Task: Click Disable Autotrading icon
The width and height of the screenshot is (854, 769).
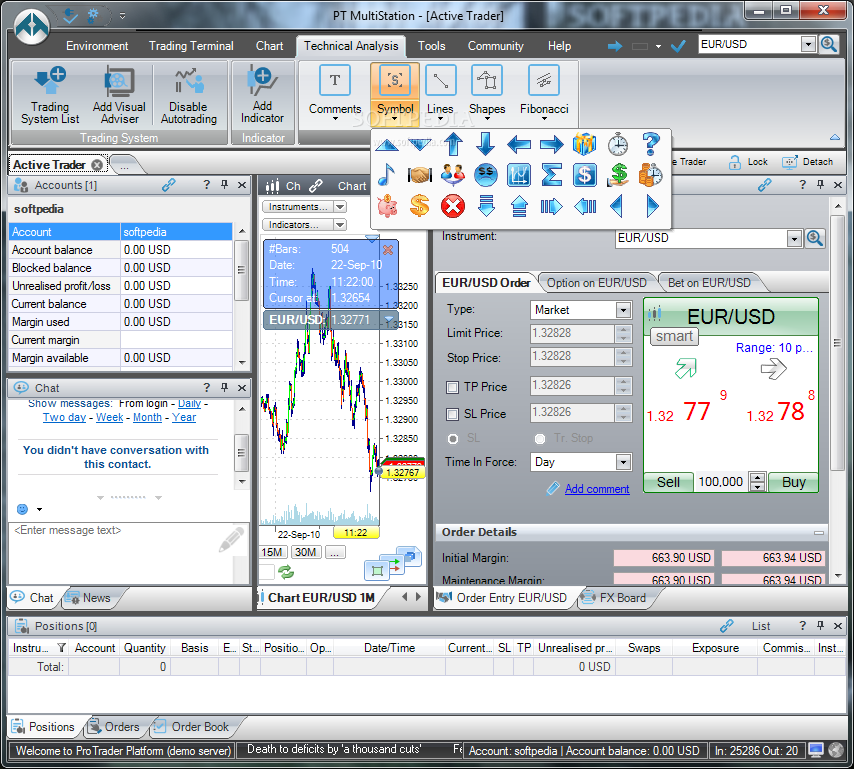Action: coord(188,82)
